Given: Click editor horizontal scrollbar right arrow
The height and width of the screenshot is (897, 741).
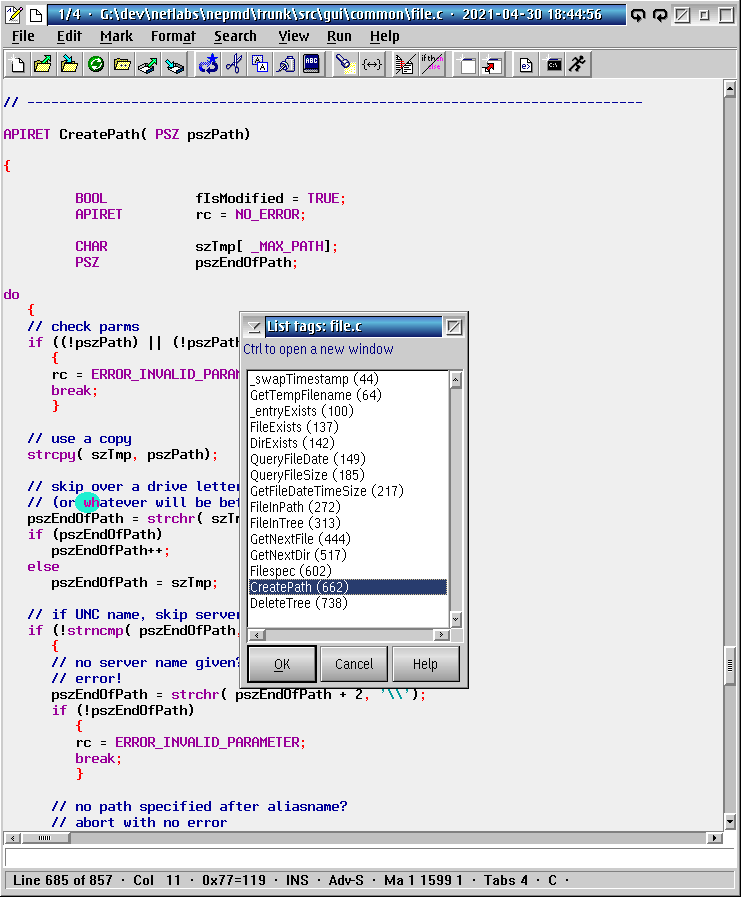Looking at the screenshot, I should click(x=714, y=838).
